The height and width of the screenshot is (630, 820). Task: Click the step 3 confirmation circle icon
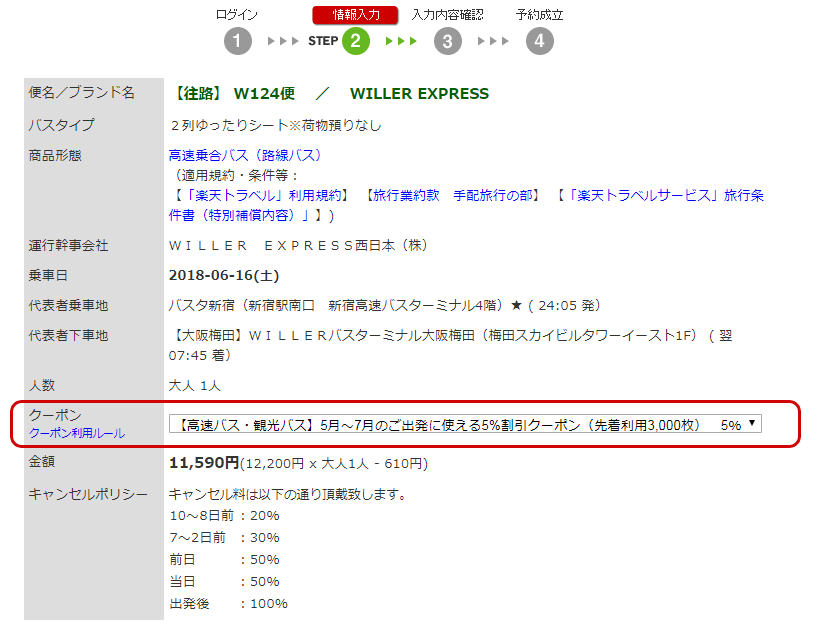pyautogui.click(x=448, y=41)
